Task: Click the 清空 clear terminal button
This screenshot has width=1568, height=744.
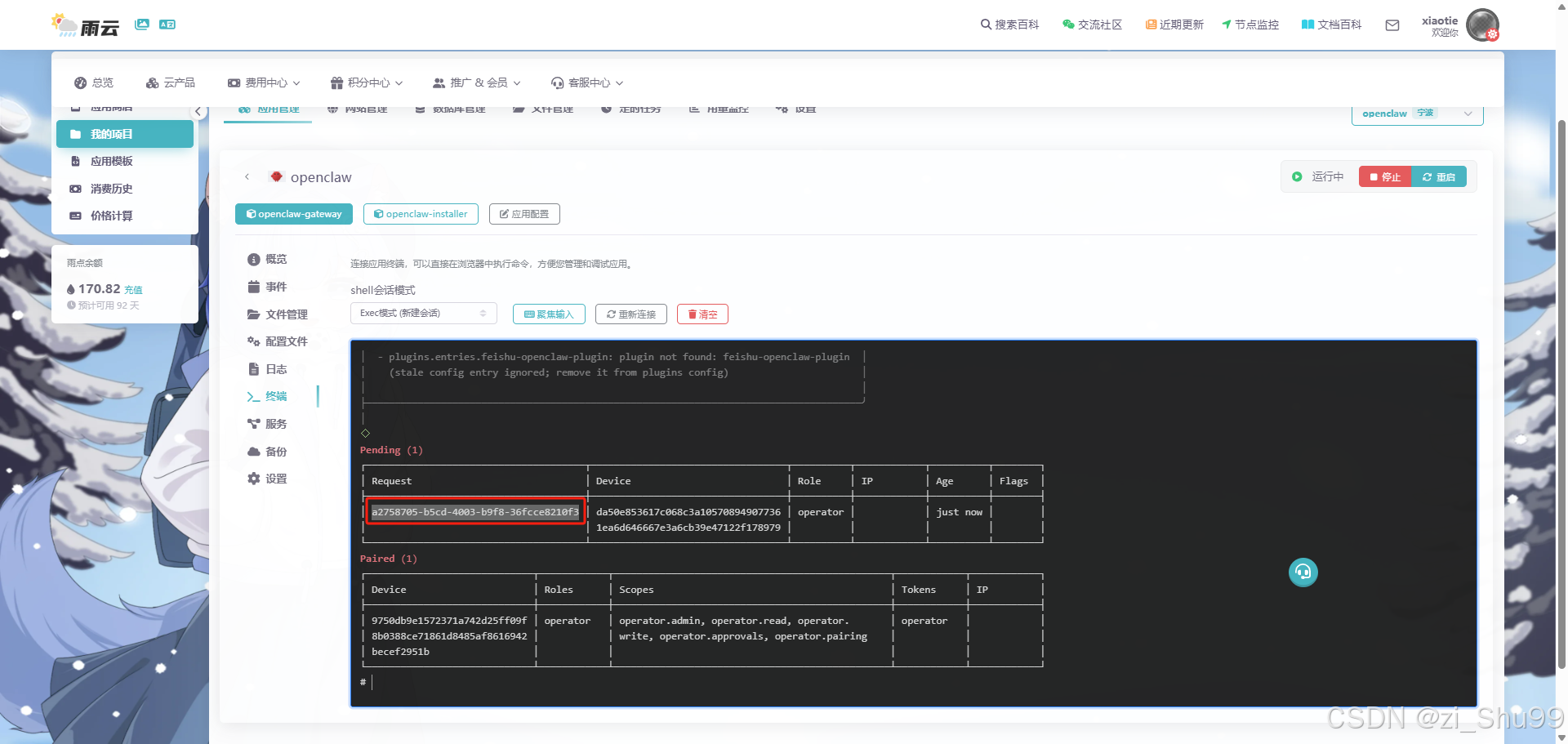Action: pos(702,314)
